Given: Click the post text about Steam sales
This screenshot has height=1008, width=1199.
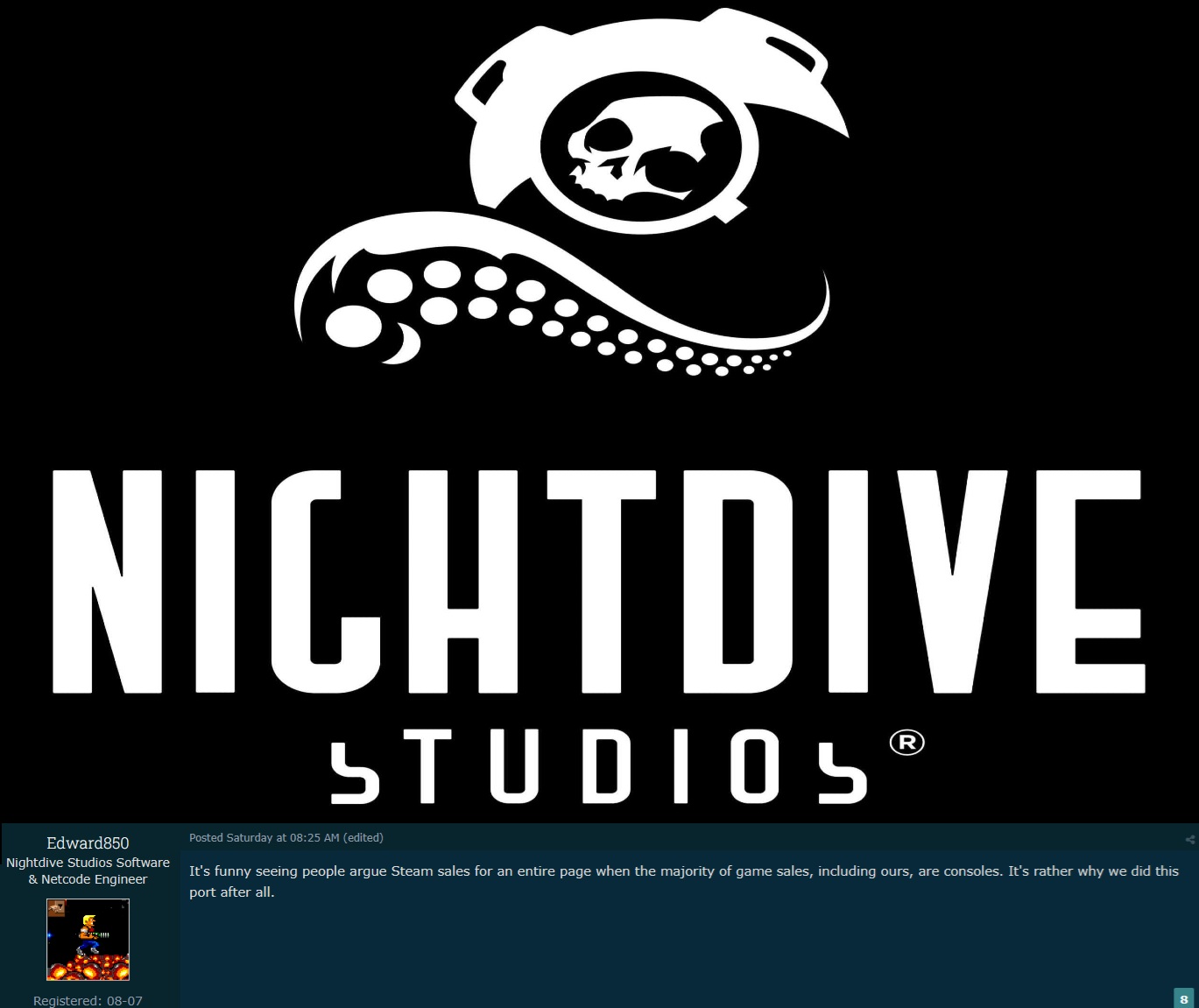Looking at the screenshot, I should click(684, 881).
